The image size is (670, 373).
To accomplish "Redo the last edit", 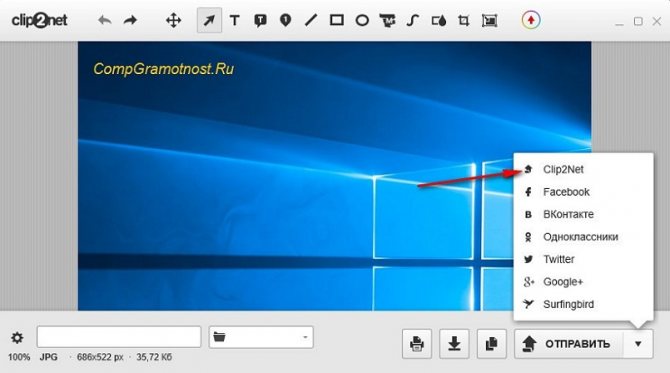I will 130,20.
